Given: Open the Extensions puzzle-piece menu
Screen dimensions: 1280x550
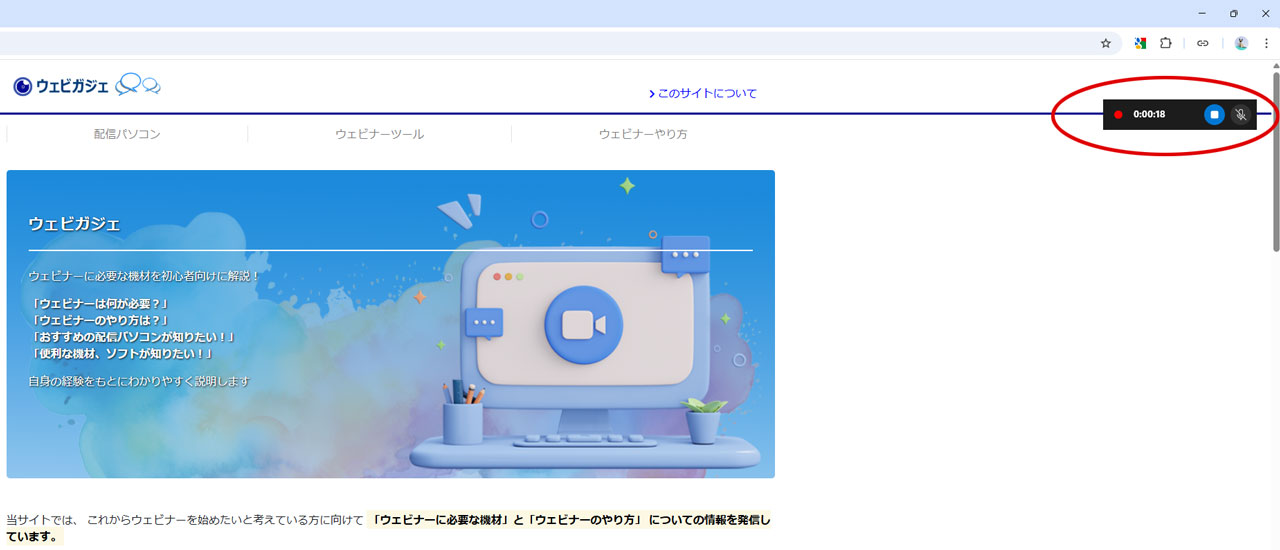Looking at the screenshot, I should (x=1166, y=43).
